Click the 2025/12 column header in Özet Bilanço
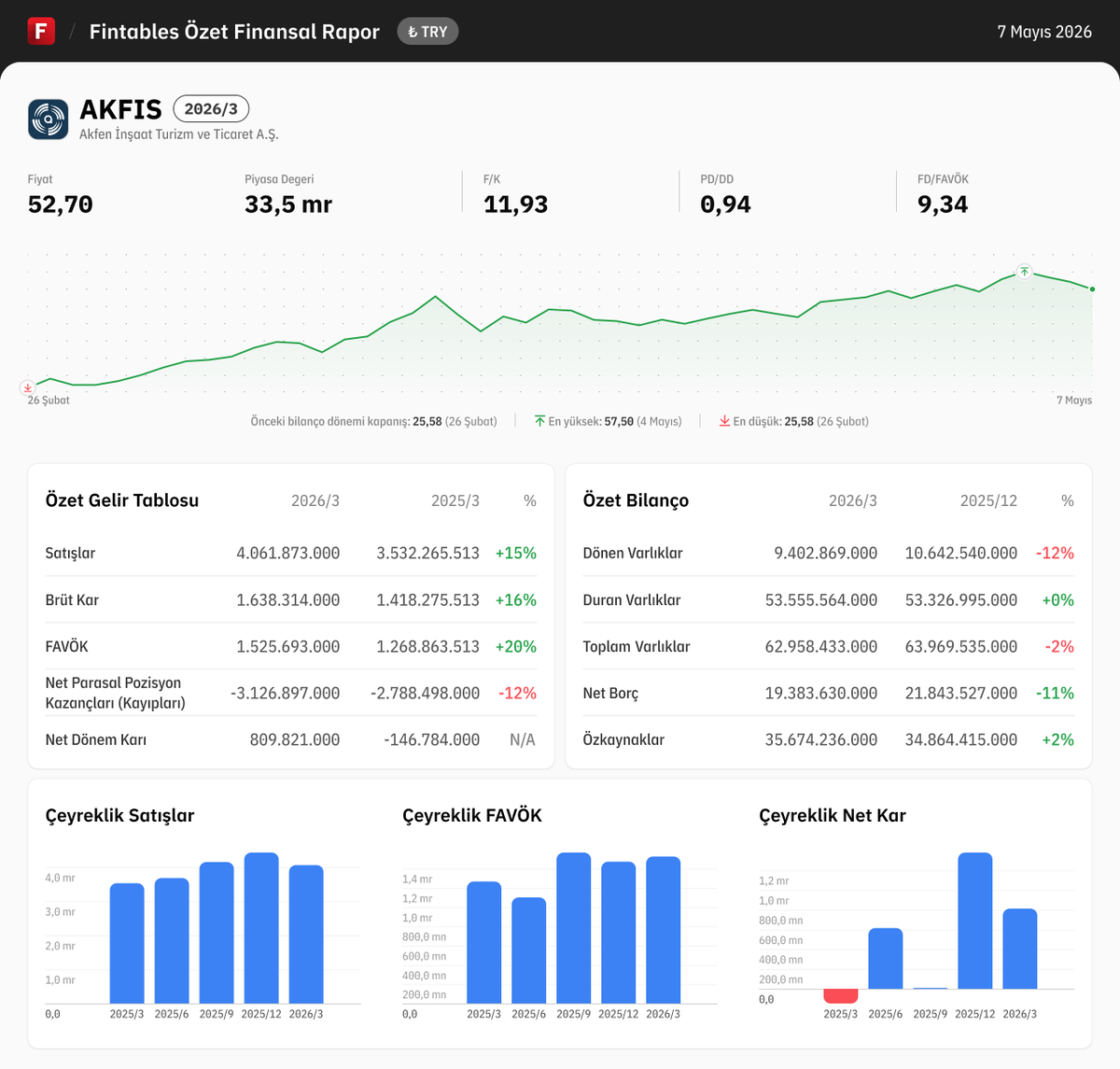 click(988, 500)
